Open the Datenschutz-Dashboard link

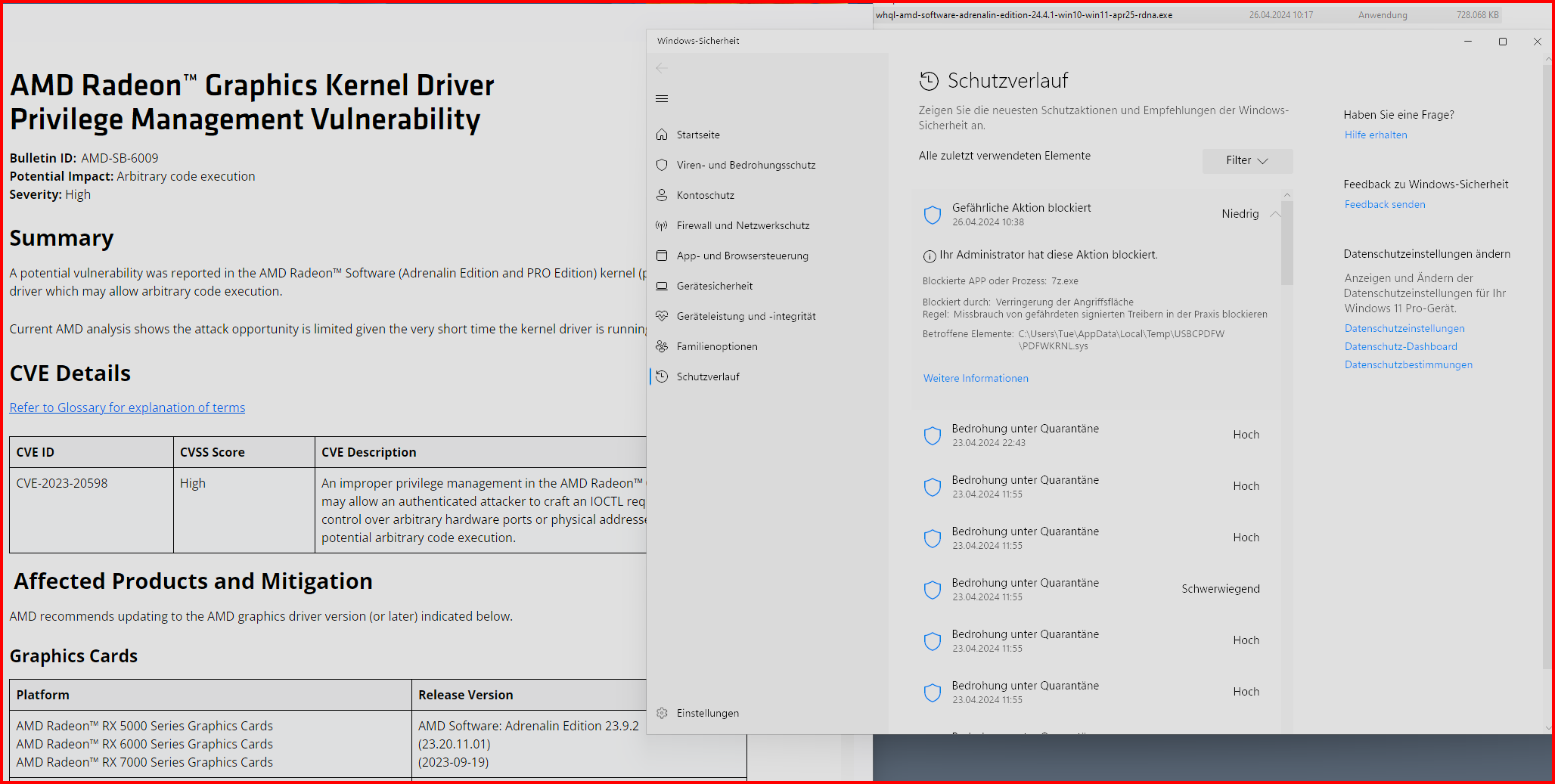(x=1401, y=346)
